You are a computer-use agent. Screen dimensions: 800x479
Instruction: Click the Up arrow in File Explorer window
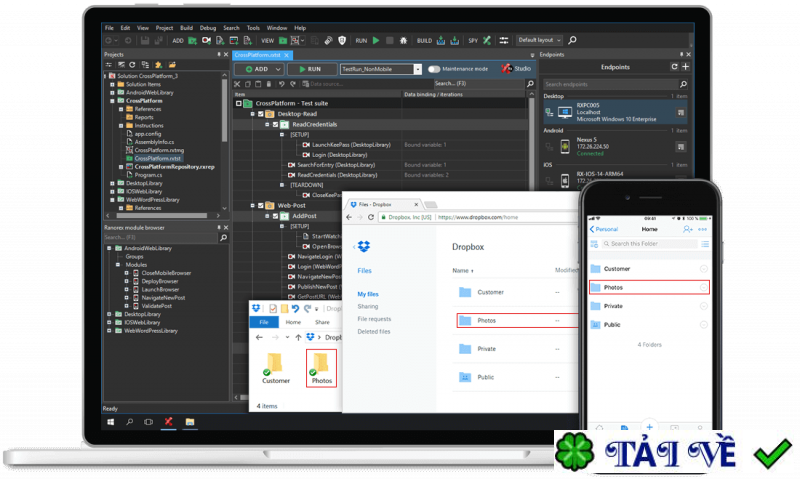tap(298, 337)
